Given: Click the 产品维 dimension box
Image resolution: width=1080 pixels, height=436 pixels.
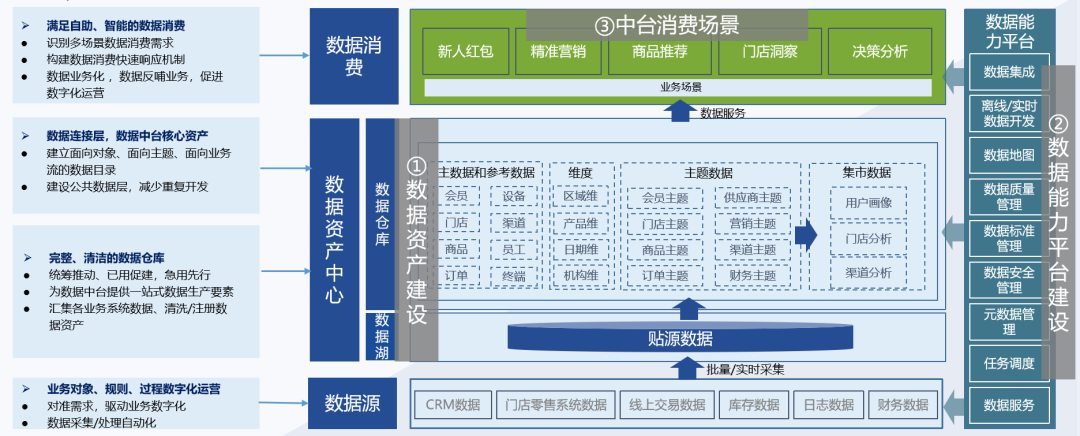Looking at the screenshot, I should pyautogui.click(x=581, y=223).
